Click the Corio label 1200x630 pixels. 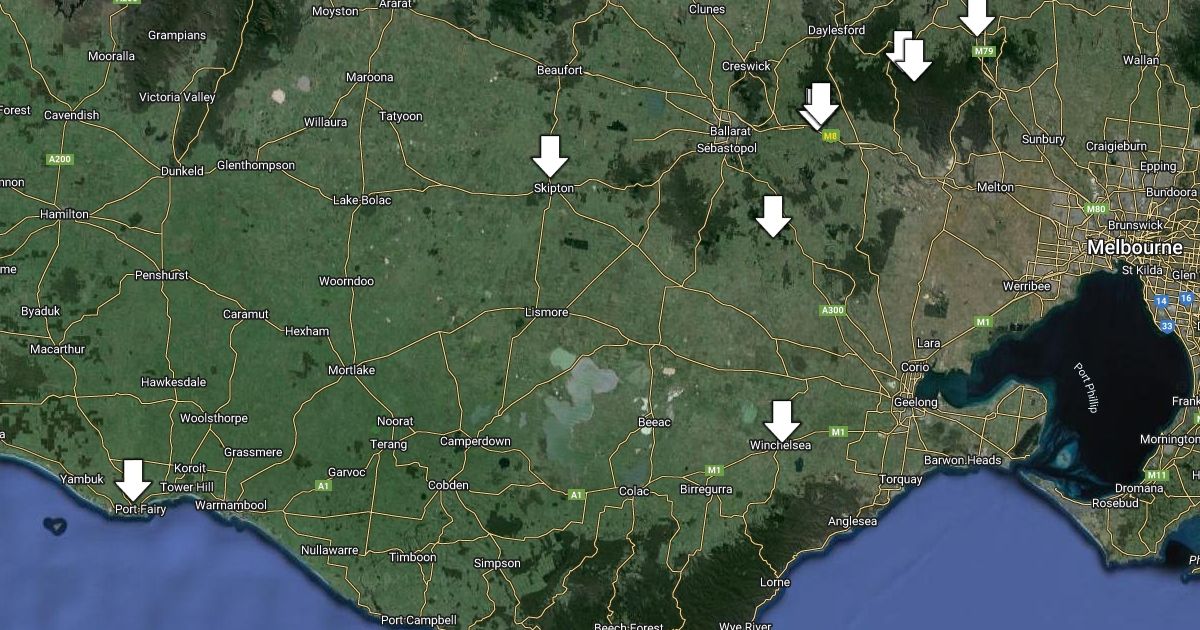(914, 368)
